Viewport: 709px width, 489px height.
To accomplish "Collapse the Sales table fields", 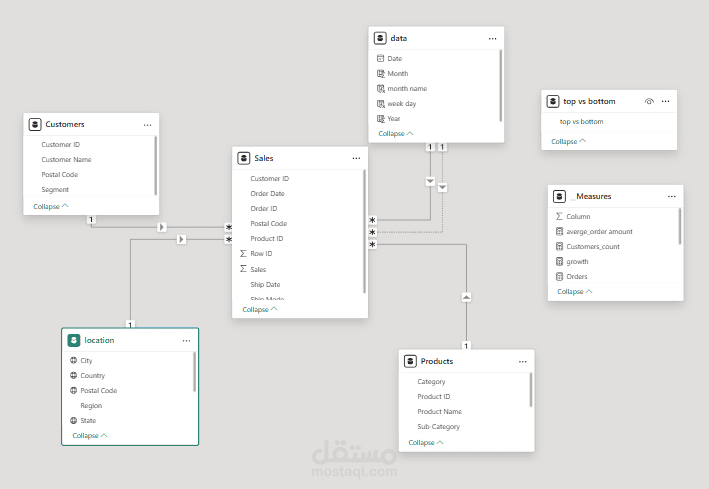I will pyautogui.click(x=260, y=309).
